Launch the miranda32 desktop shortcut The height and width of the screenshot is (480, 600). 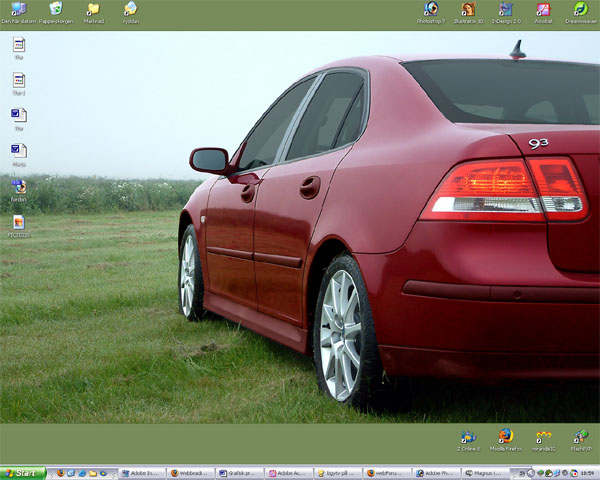[x=543, y=441]
